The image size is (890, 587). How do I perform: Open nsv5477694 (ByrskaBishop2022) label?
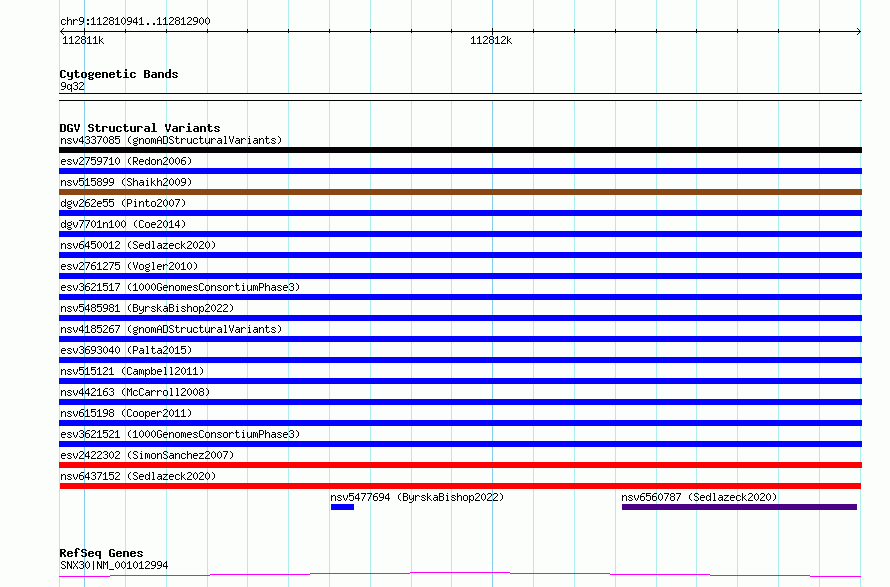pyautogui.click(x=417, y=497)
